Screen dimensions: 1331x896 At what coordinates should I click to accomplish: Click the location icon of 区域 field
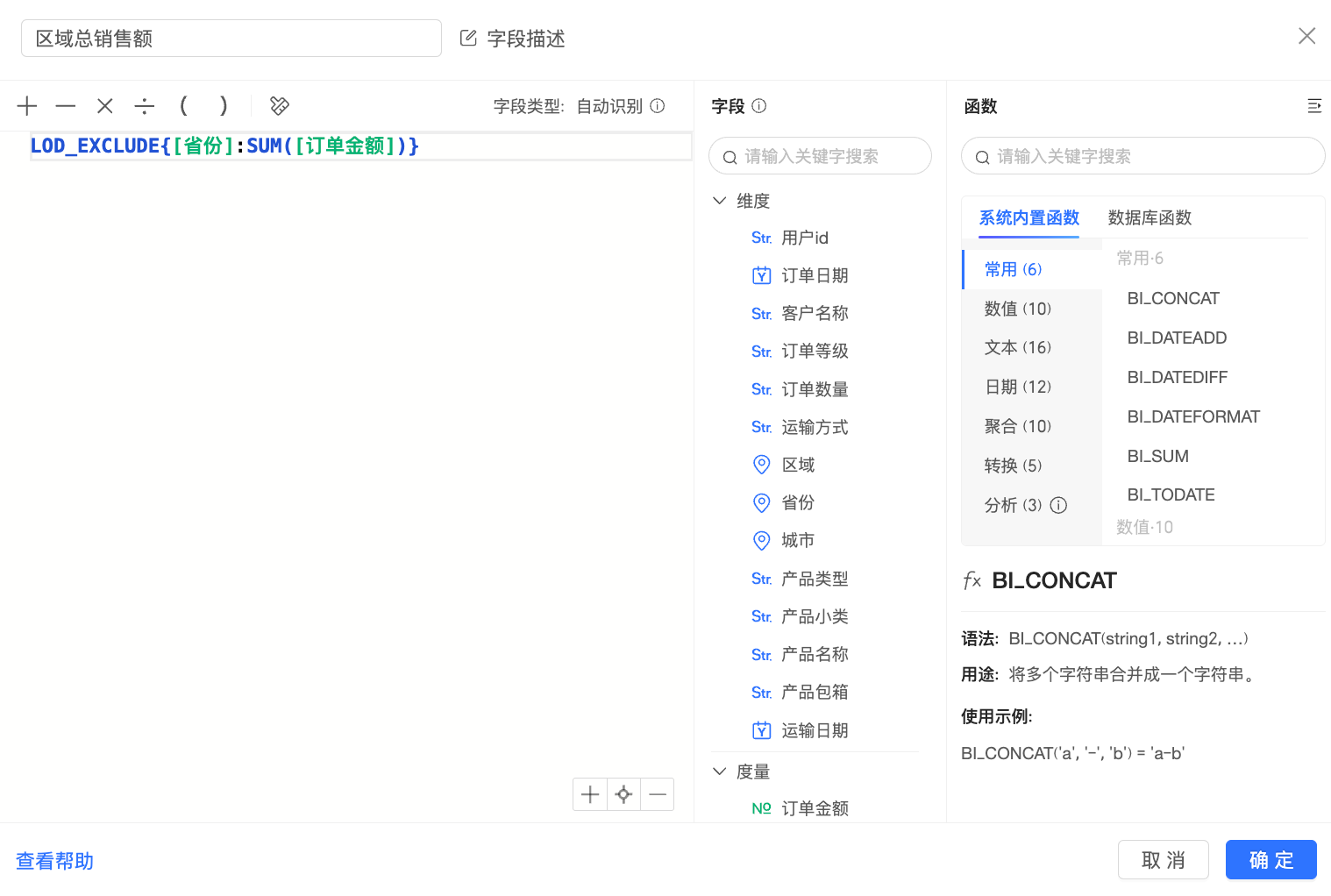point(762,465)
